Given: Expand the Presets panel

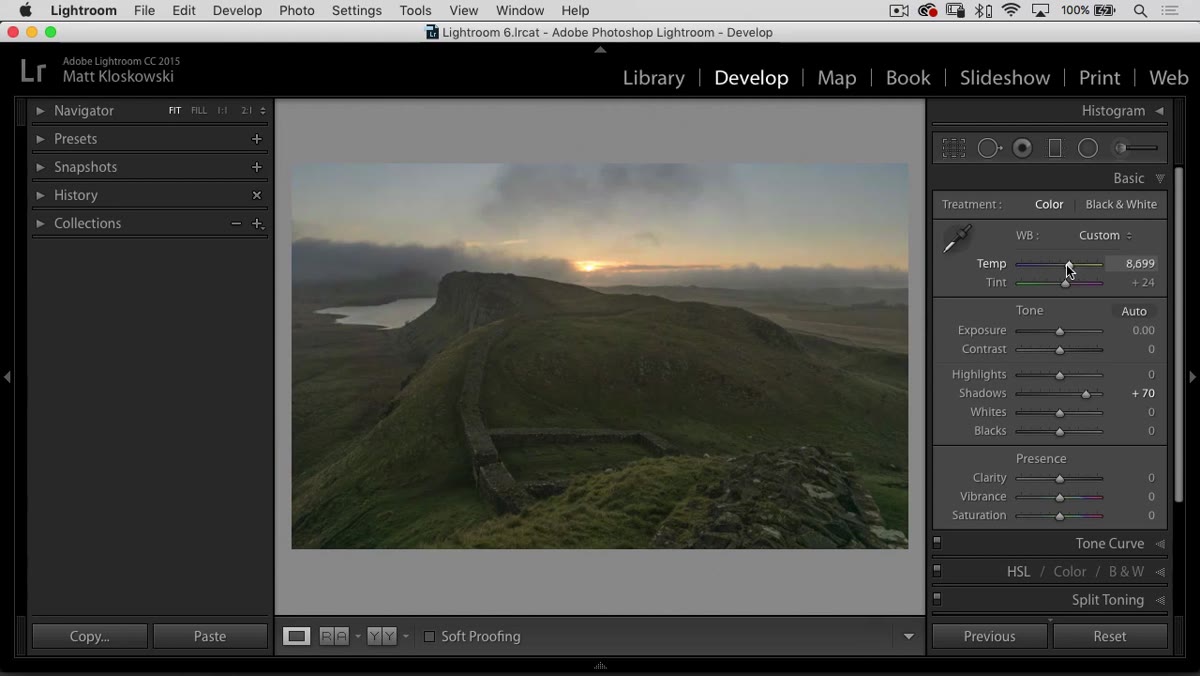Looking at the screenshot, I should tap(40, 139).
